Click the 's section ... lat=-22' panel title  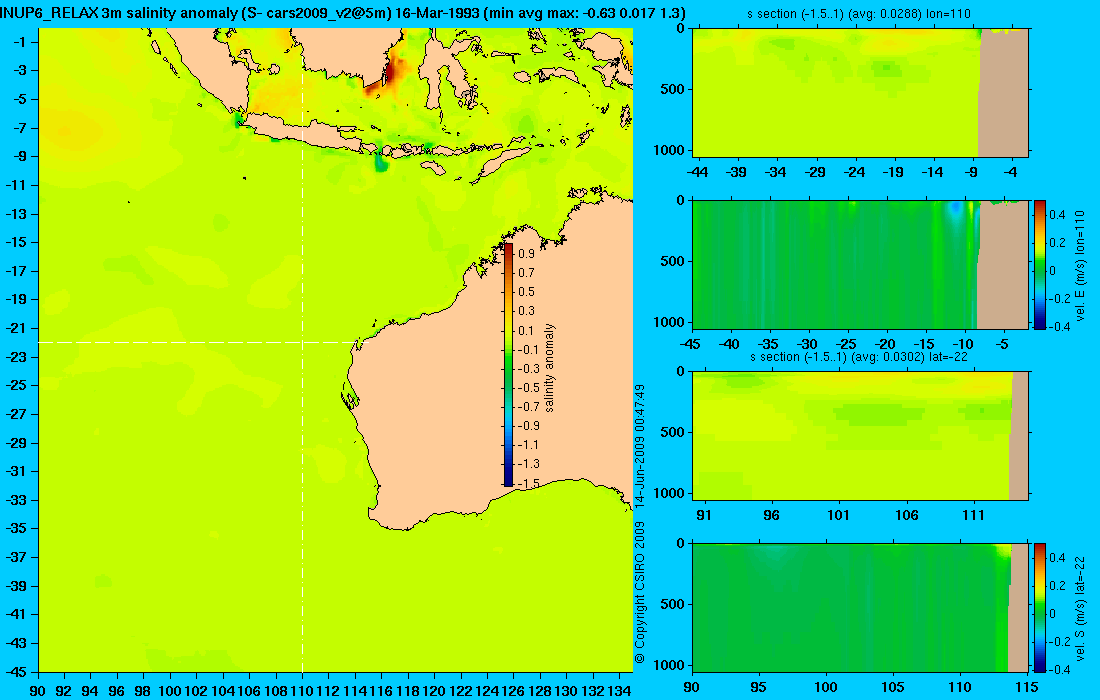(859, 357)
